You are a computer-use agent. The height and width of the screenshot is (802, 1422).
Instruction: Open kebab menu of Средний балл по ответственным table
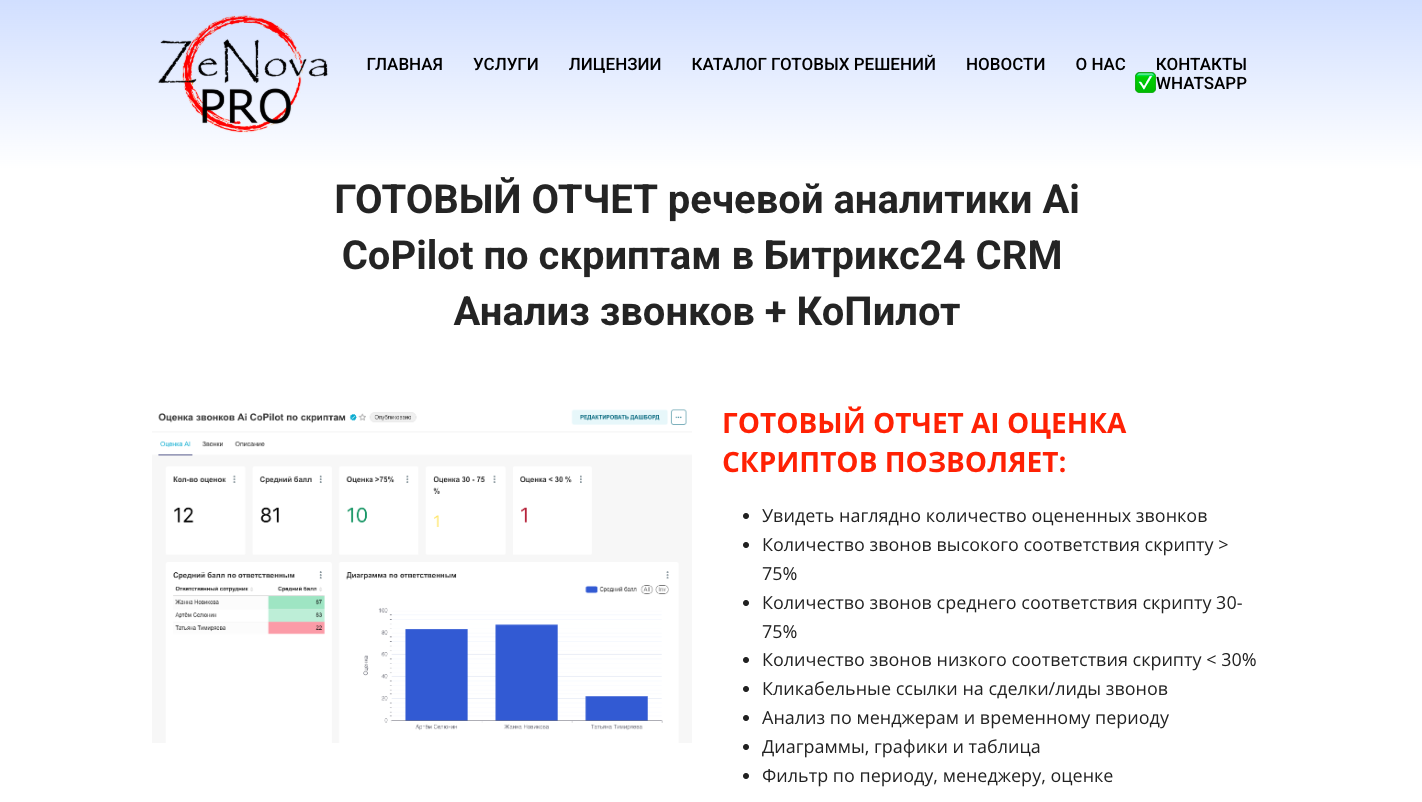point(321,575)
